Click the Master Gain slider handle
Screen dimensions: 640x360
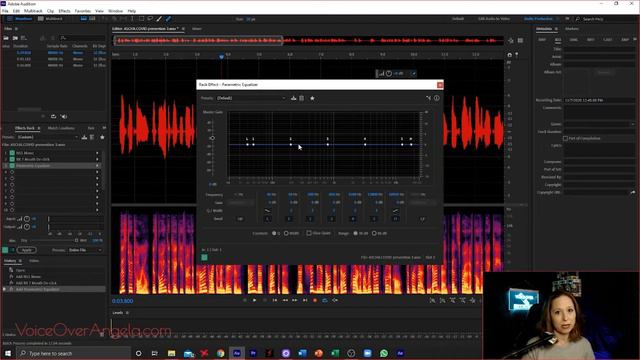pos(212,138)
